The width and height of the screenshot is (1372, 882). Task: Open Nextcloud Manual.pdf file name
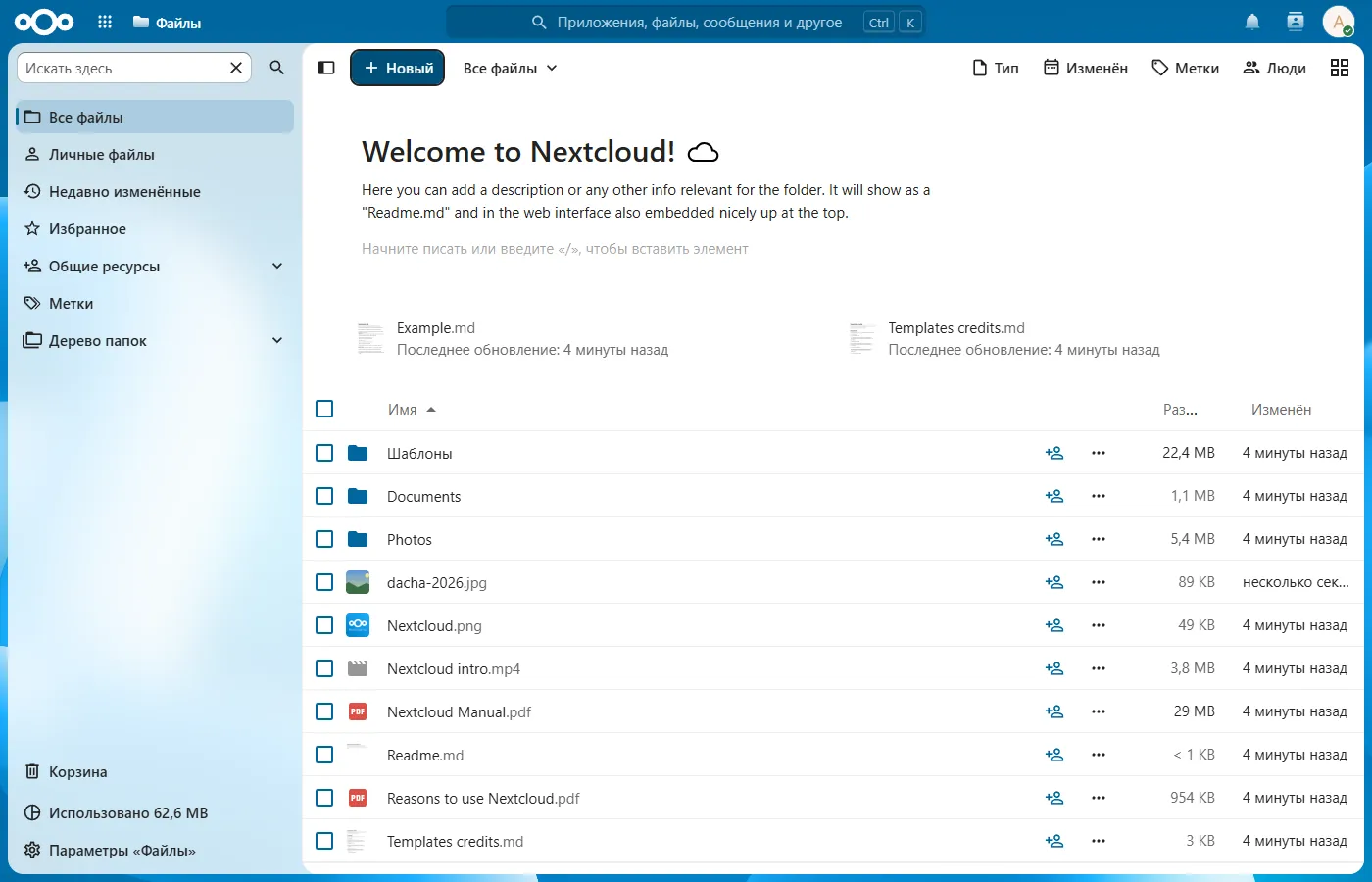click(459, 712)
